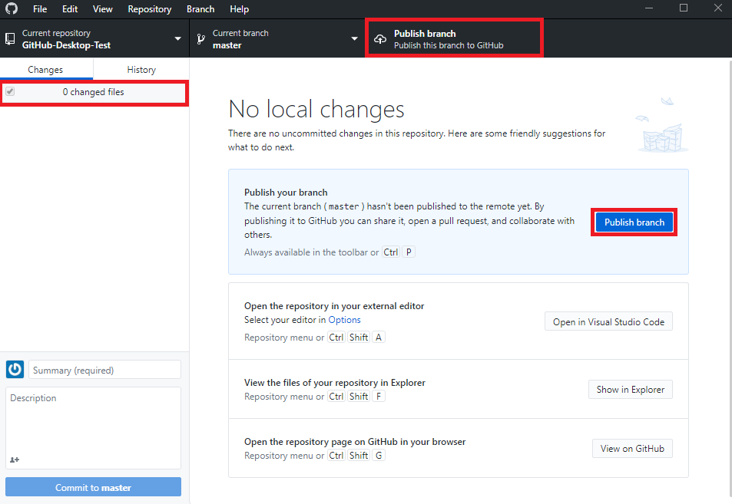Image resolution: width=732 pixels, height=504 pixels.
Task: Click the GitHub Octocat logo icon
Action: [x=11, y=8]
